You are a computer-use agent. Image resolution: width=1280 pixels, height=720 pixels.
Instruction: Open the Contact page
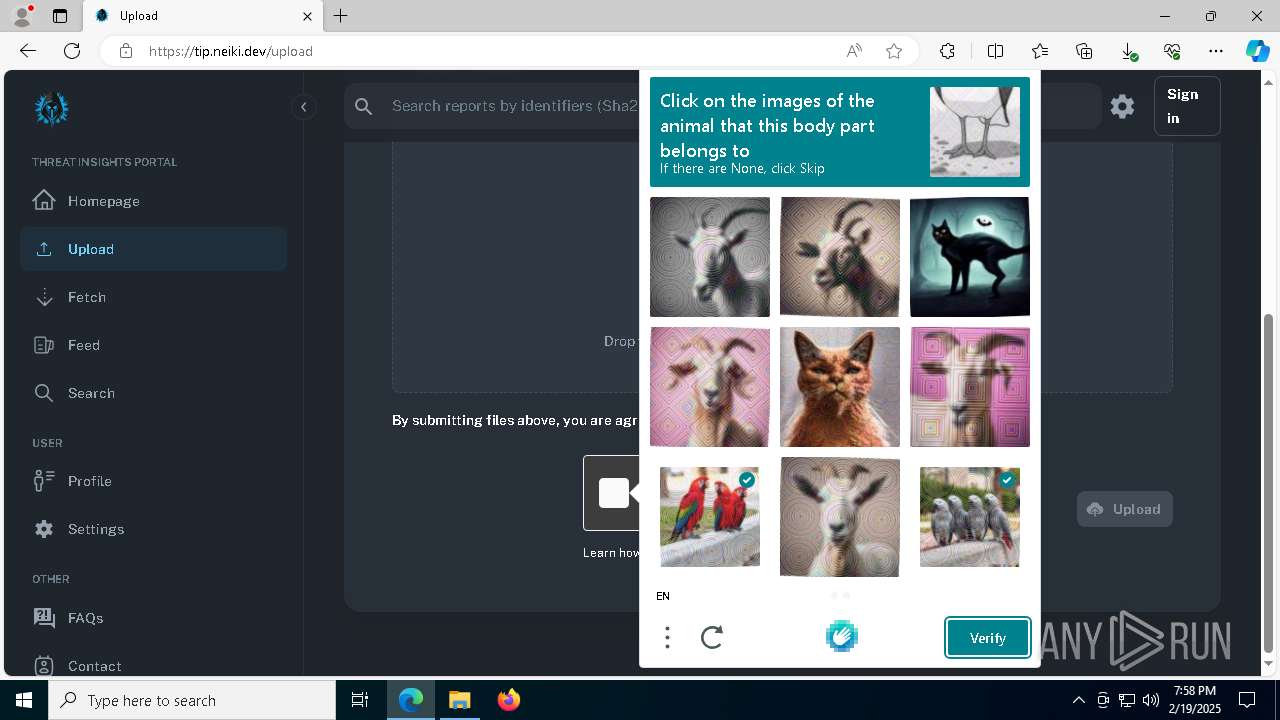click(x=153, y=666)
